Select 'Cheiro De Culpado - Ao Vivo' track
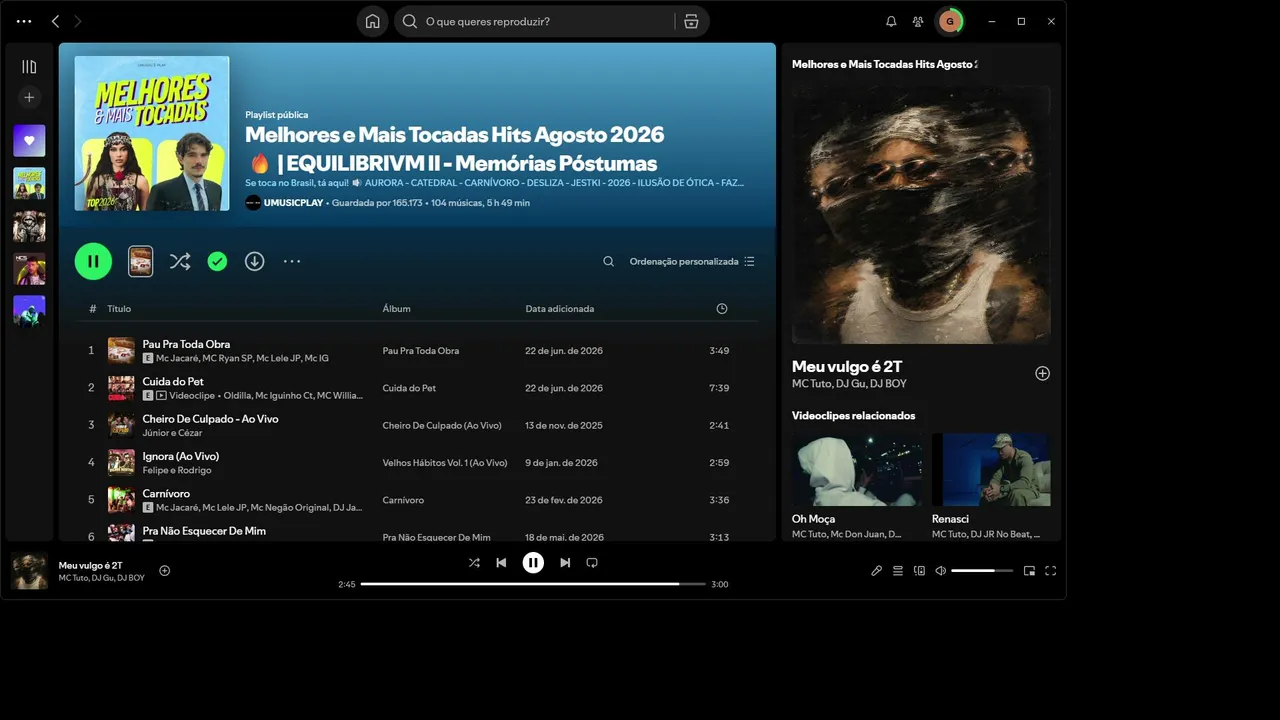The width and height of the screenshot is (1280, 720). click(x=210, y=419)
